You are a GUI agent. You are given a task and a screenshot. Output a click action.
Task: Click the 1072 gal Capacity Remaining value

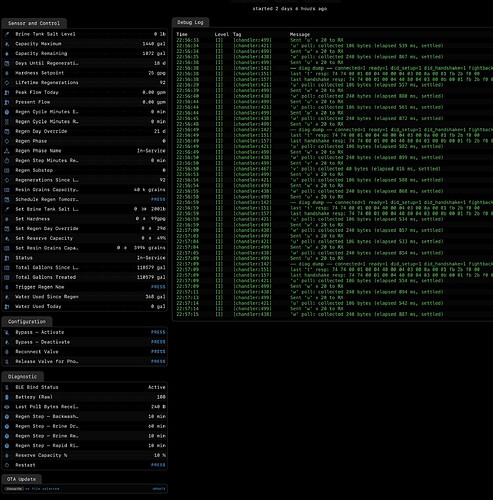(x=154, y=53)
